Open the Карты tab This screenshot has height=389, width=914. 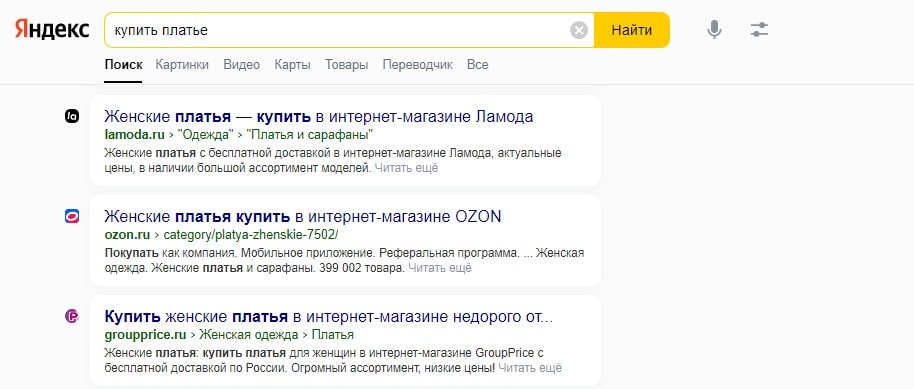tap(293, 65)
